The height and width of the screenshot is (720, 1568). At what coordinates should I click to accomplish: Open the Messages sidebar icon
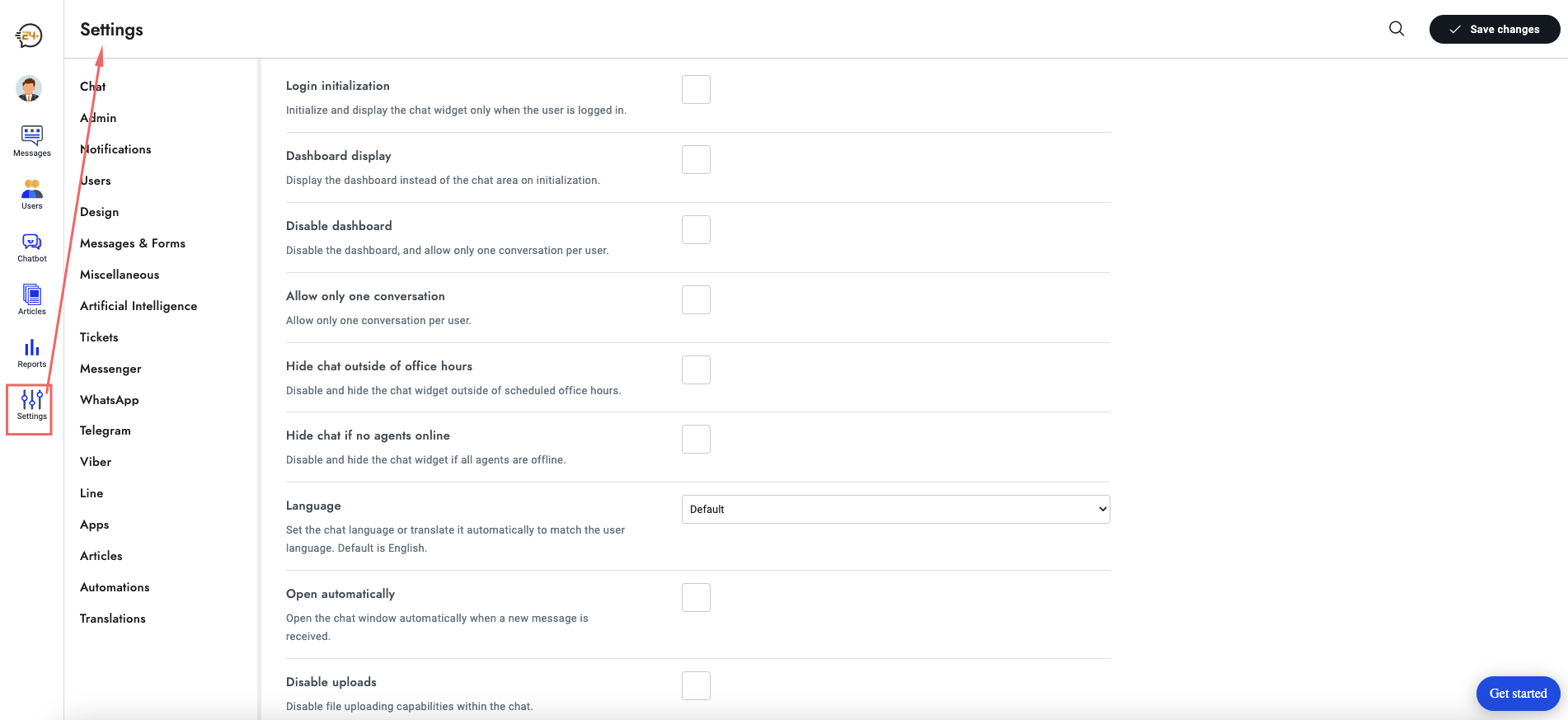[32, 141]
